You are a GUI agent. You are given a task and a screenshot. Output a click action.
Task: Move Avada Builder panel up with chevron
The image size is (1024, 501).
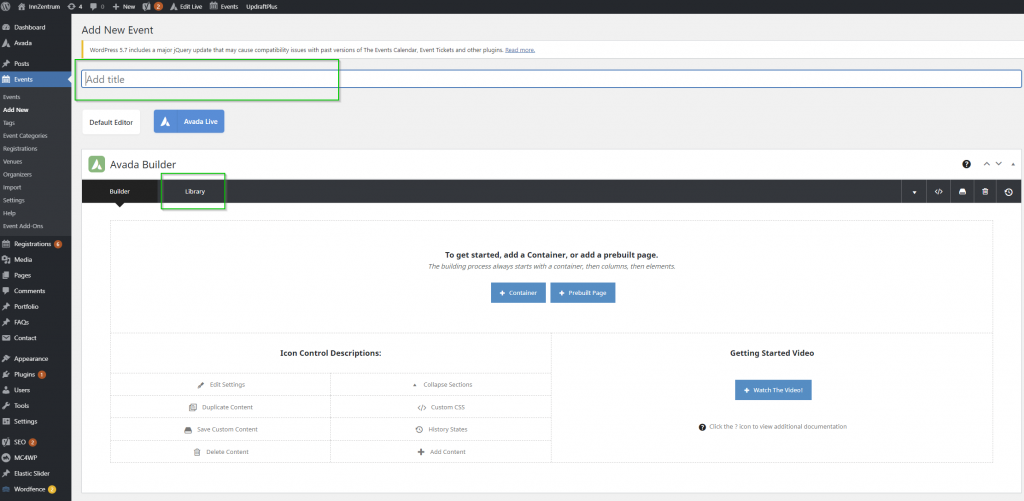[987, 164]
